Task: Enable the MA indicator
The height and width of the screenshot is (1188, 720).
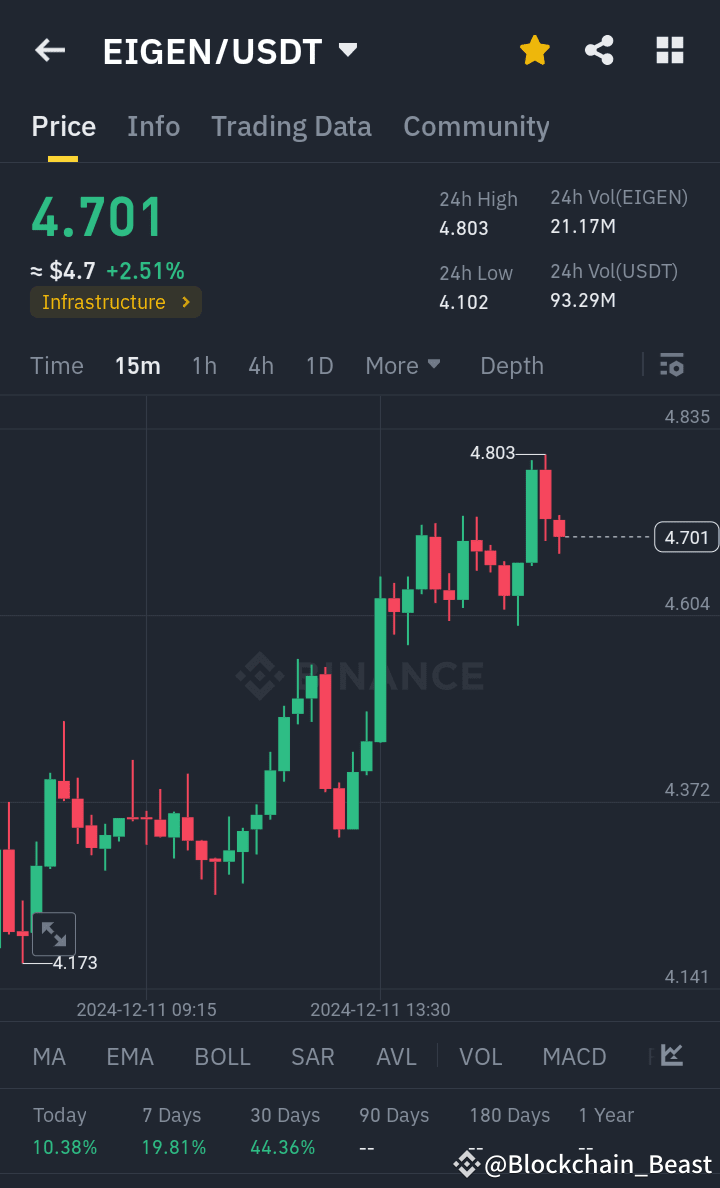Action: (x=48, y=1056)
